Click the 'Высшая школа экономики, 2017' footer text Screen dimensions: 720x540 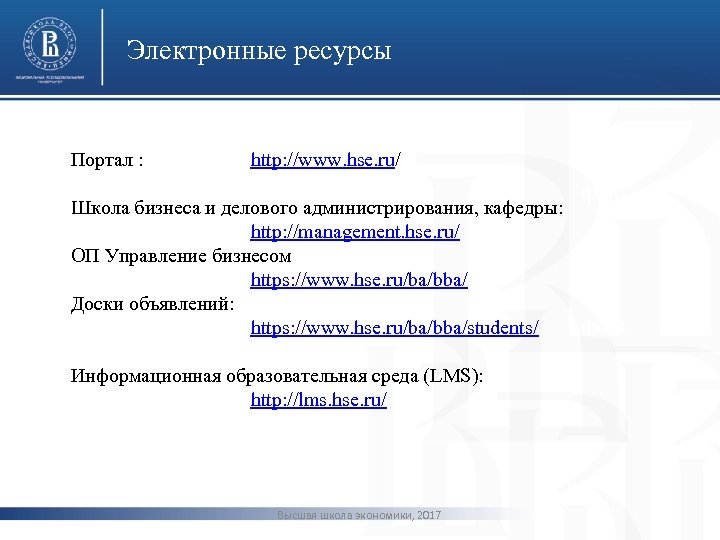pyautogui.click(x=359, y=515)
